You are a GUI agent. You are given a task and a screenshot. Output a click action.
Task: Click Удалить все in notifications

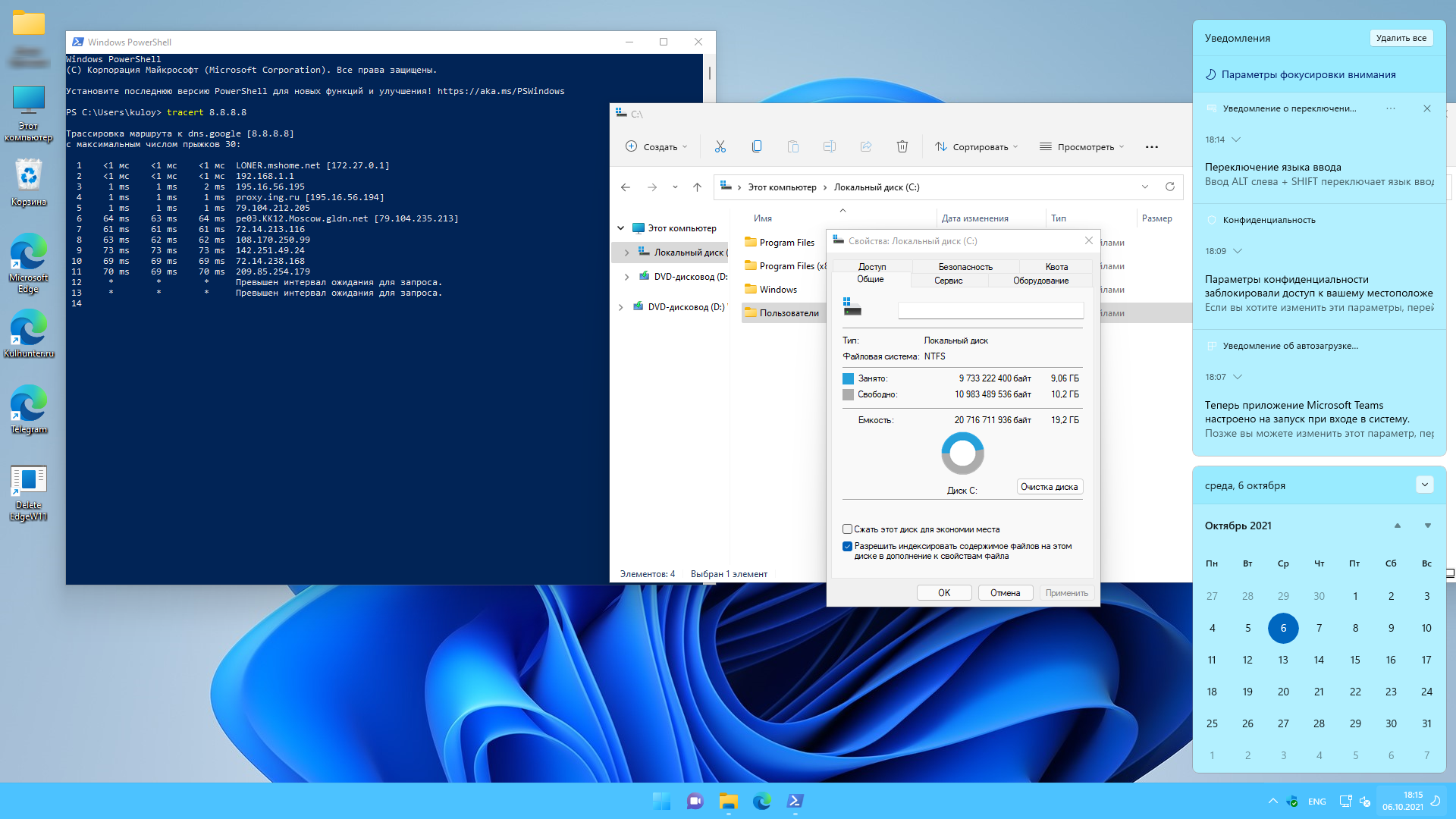point(1401,38)
